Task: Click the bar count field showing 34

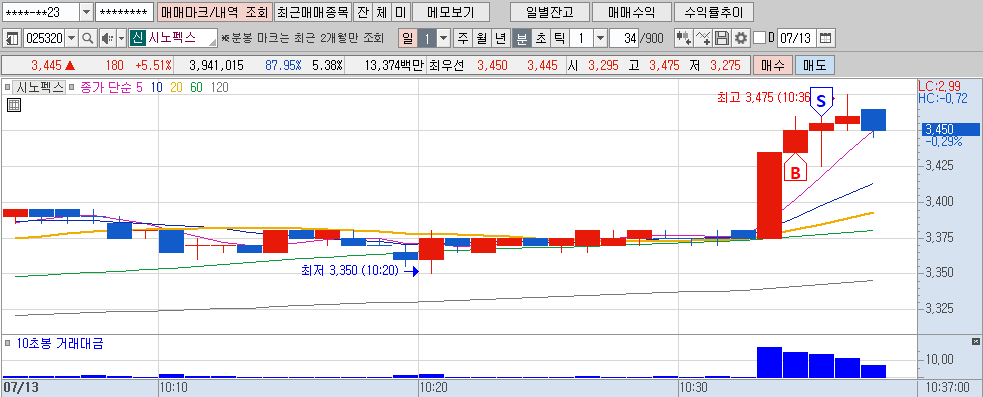Action: (x=624, y=38)
